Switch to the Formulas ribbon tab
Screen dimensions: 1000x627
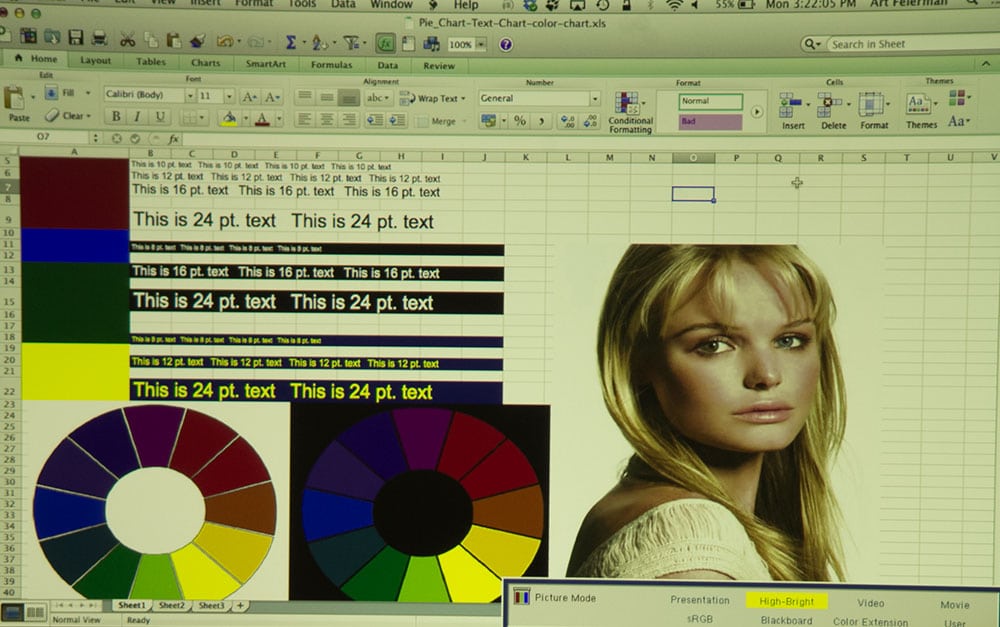tap(330, 65)
